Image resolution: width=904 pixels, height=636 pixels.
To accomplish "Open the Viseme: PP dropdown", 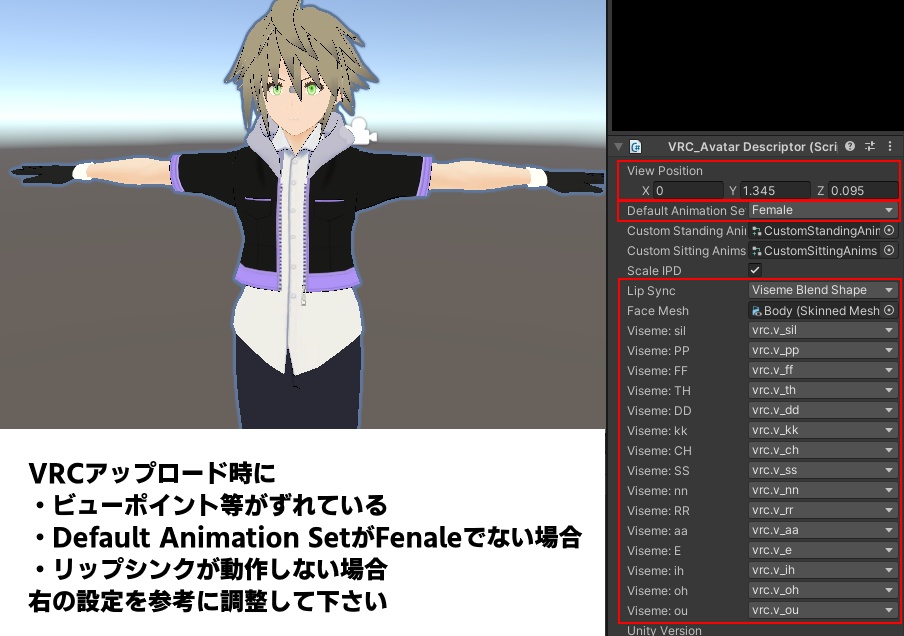I will click(x=822, y=350).
